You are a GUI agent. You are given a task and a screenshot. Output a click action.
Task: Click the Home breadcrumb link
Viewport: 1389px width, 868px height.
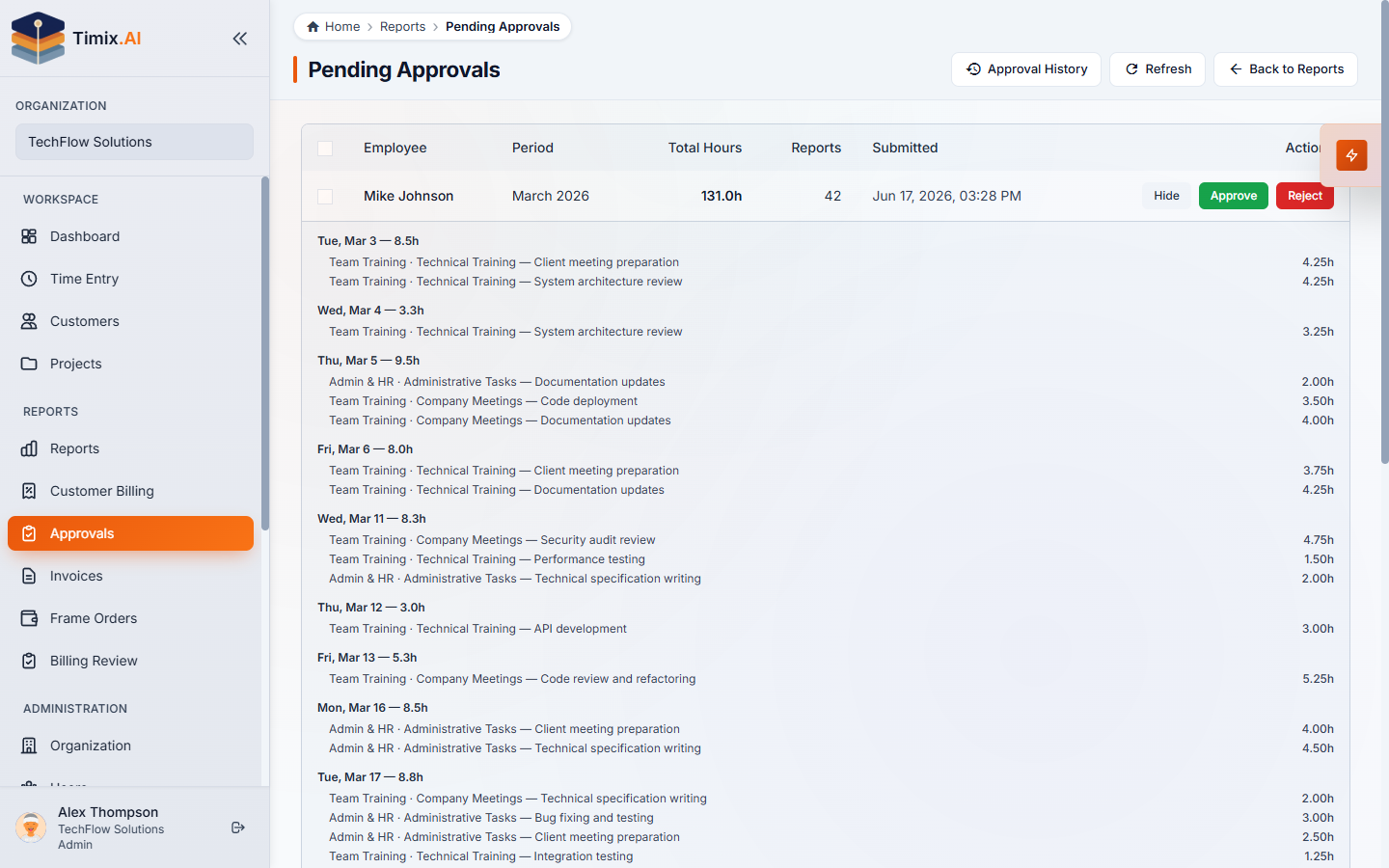coord(333,27)
